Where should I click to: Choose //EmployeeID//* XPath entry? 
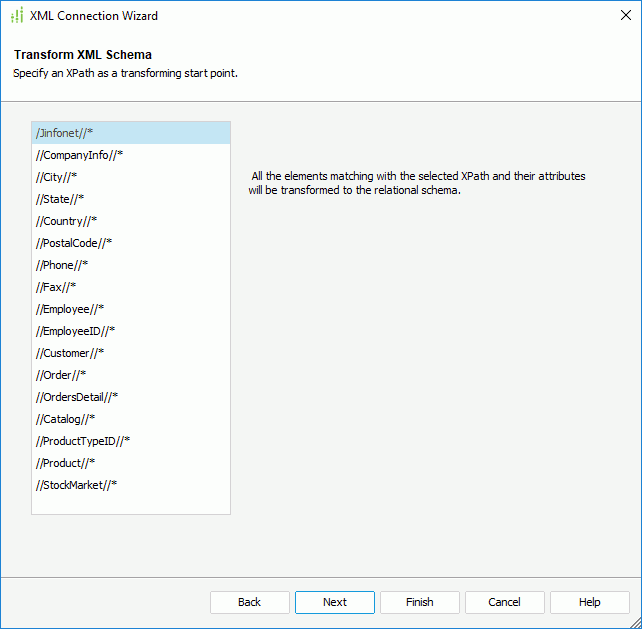(76, 331)
